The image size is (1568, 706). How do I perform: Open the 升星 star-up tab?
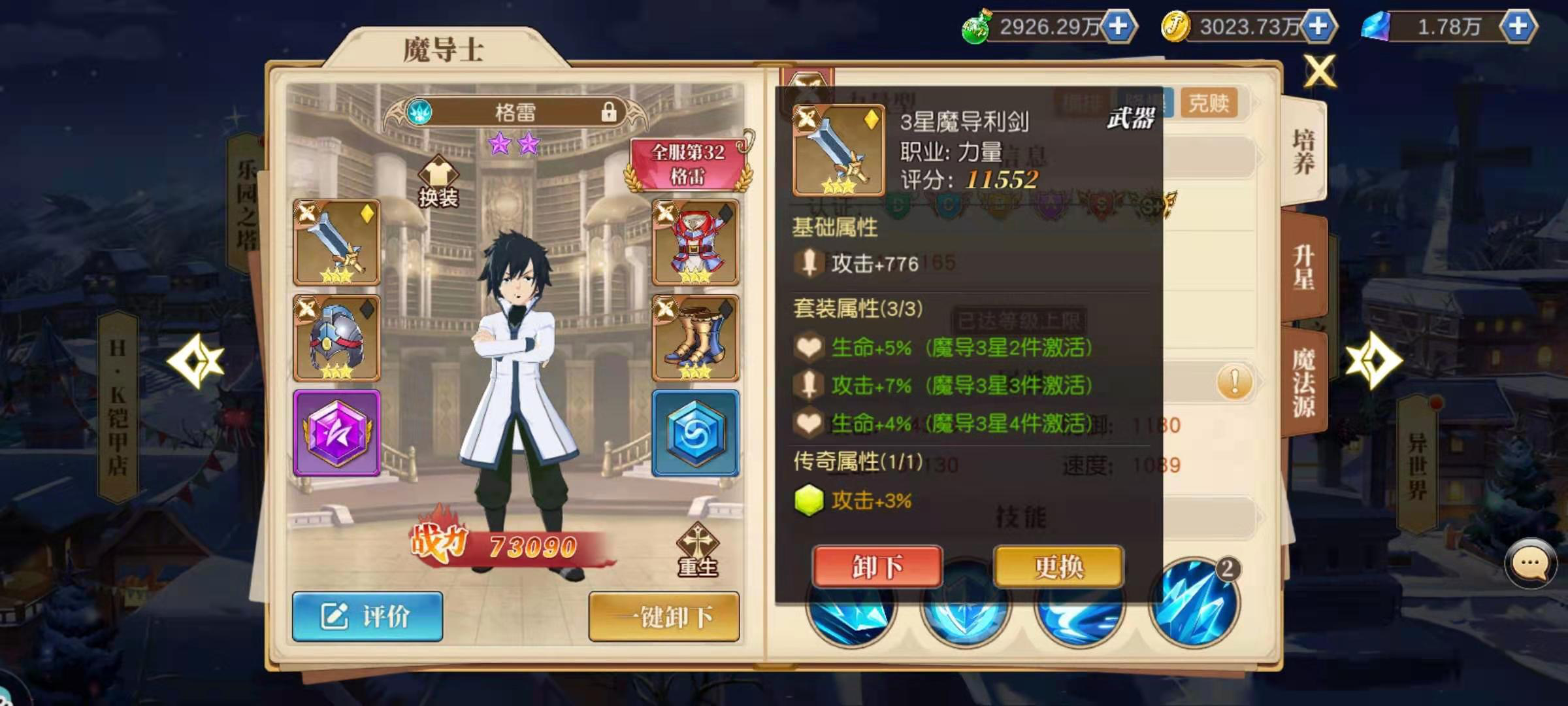pyautogui.click(x=1304, y=267)
